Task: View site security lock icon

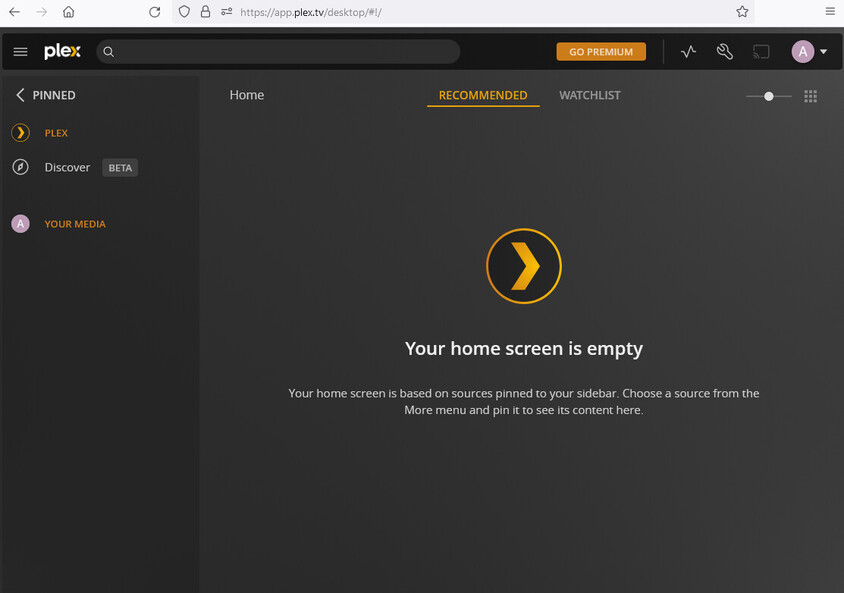Action: tap(205, 12)
